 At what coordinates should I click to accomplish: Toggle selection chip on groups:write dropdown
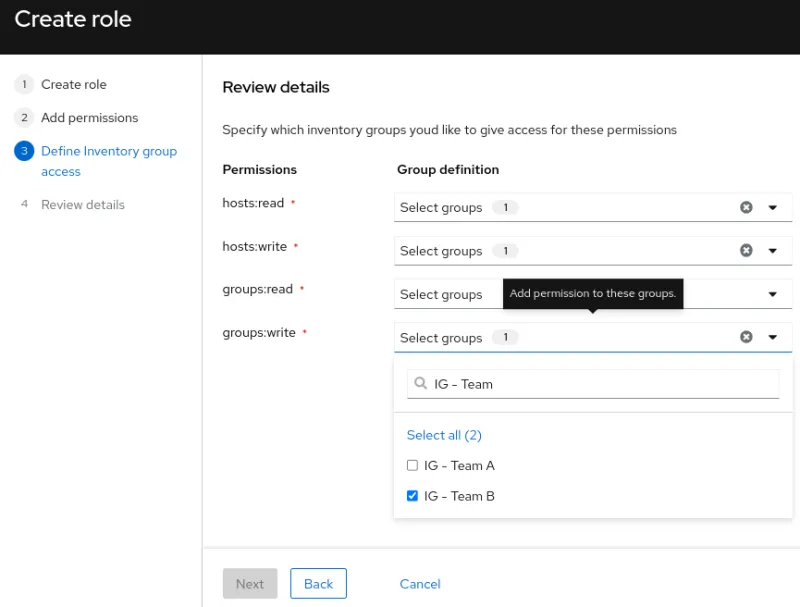pos(505,337)
